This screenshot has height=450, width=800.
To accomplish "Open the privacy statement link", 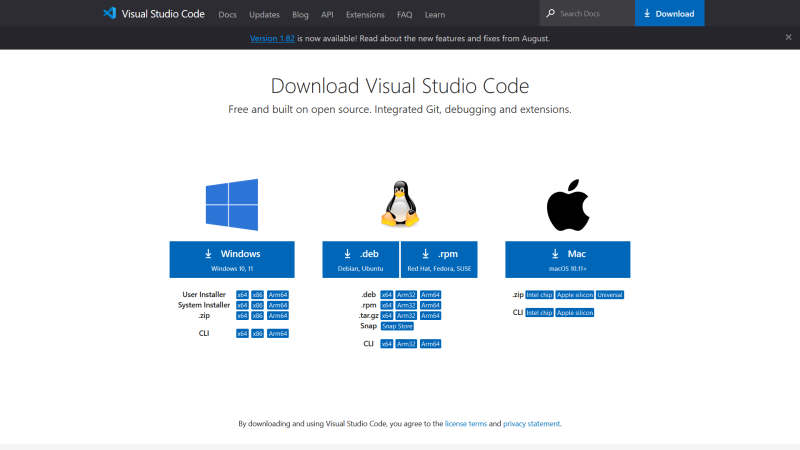I will tap(532, 424).
